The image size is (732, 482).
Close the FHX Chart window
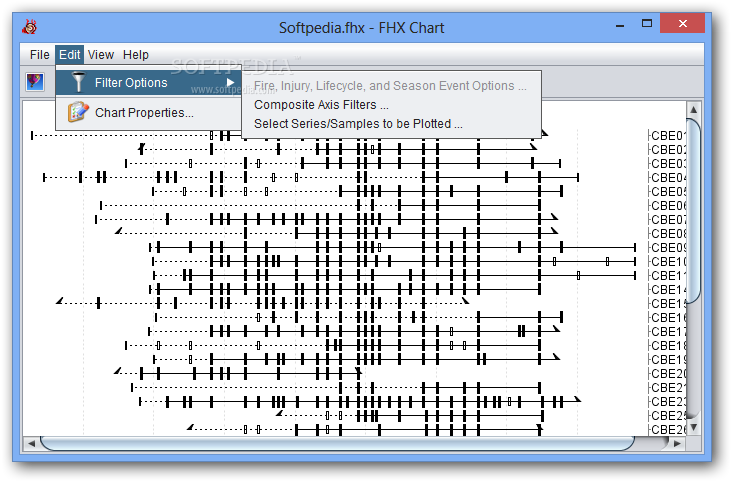[x=682, y=23]
